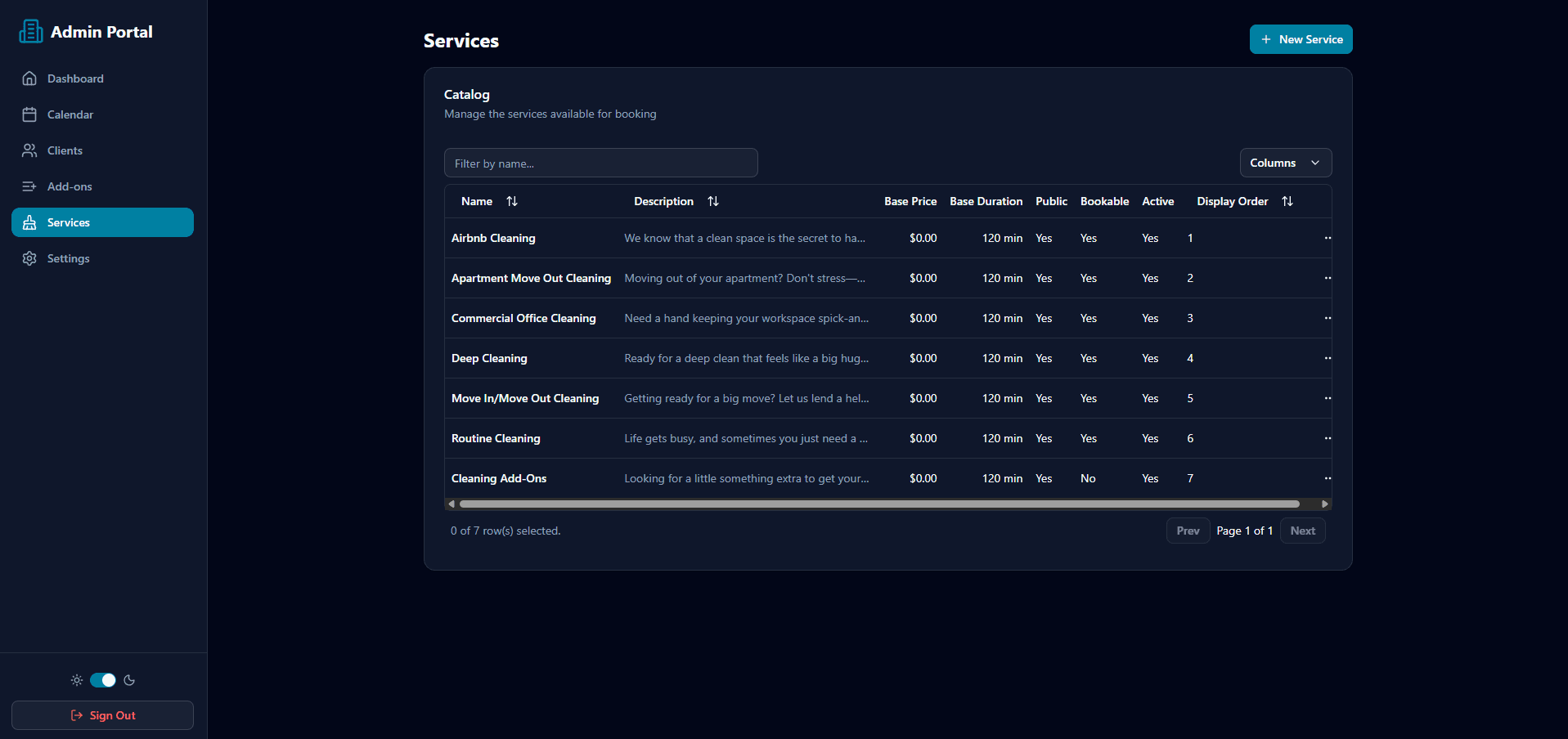The image size is (1568, 739).
Task: Sort the table by Name column
Action: [512, 201]
